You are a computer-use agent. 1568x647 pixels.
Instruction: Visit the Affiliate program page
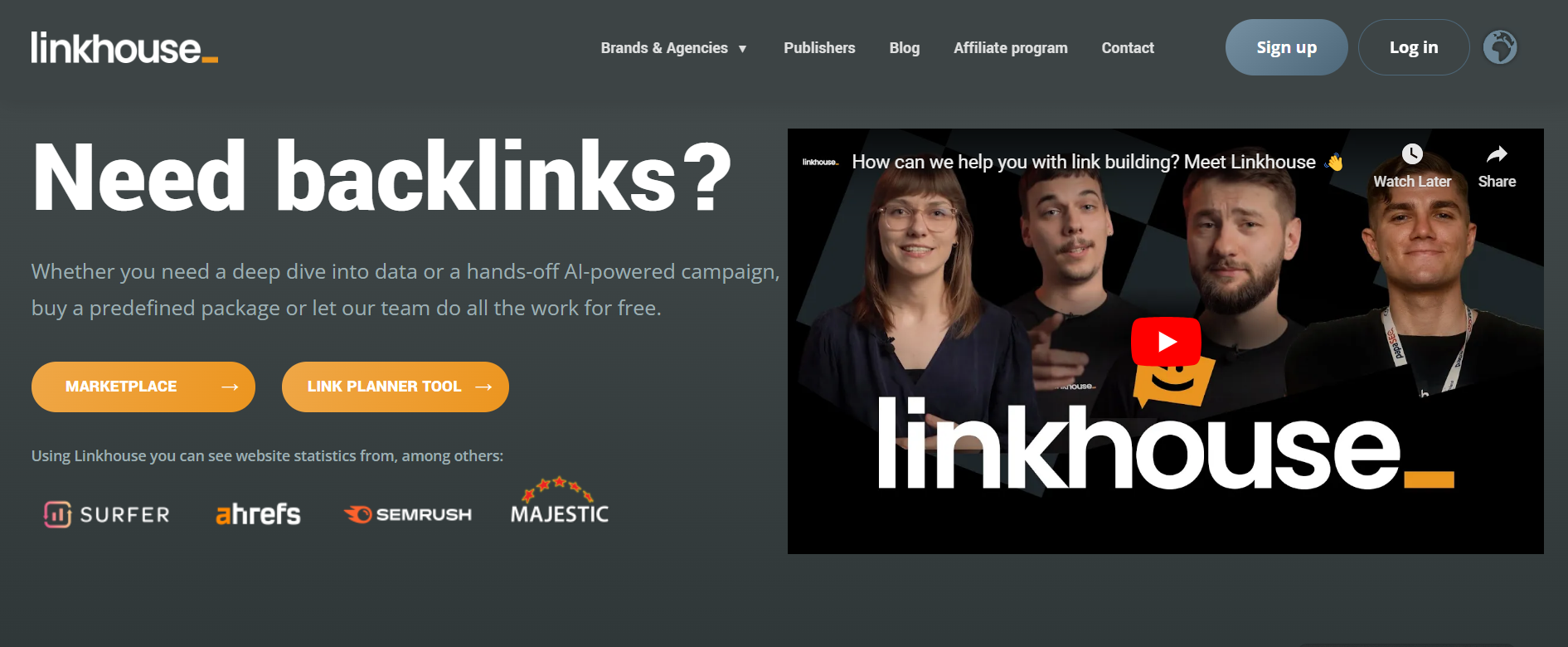(1011, 48)
